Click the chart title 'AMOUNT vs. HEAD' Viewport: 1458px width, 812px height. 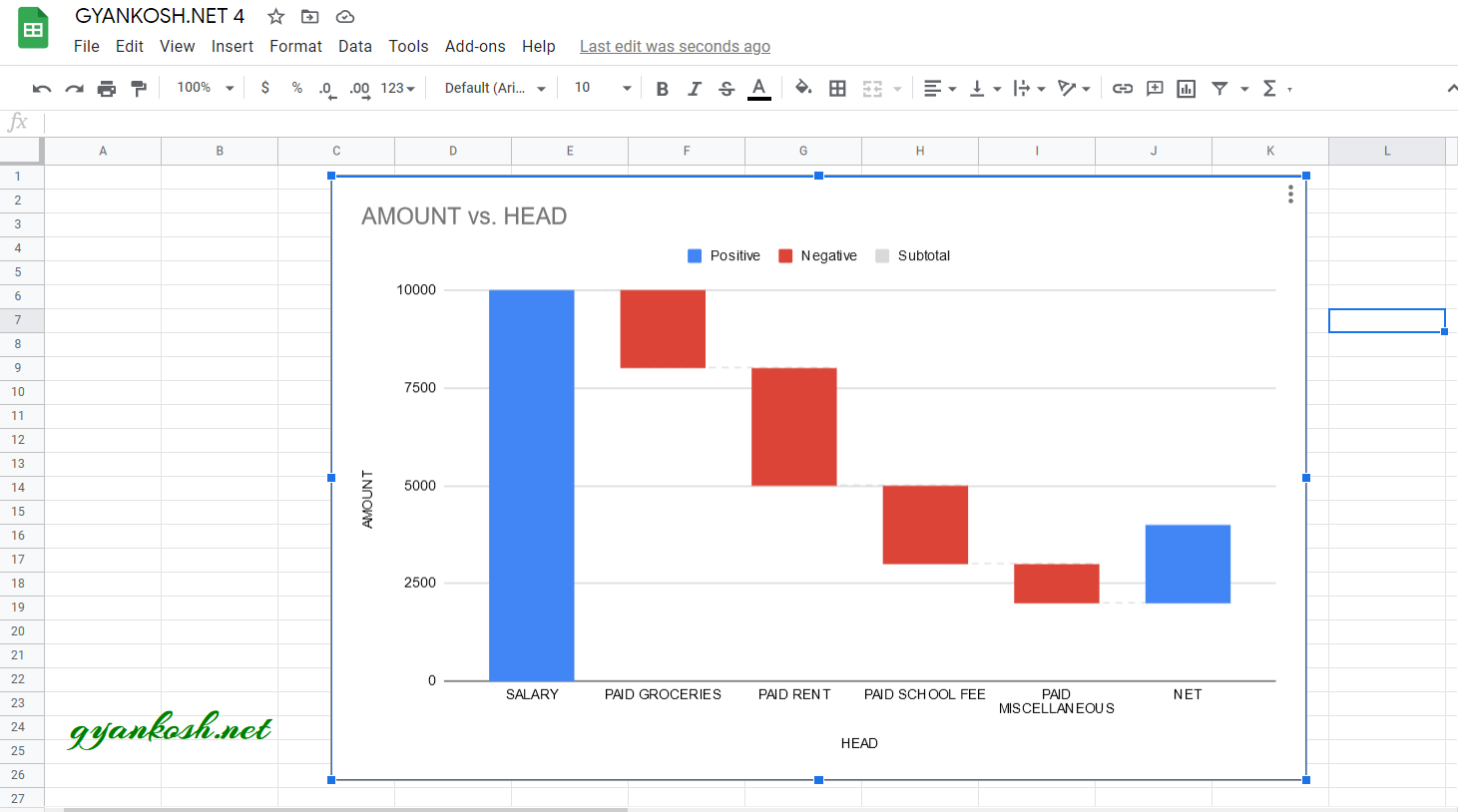click(464, 216)
